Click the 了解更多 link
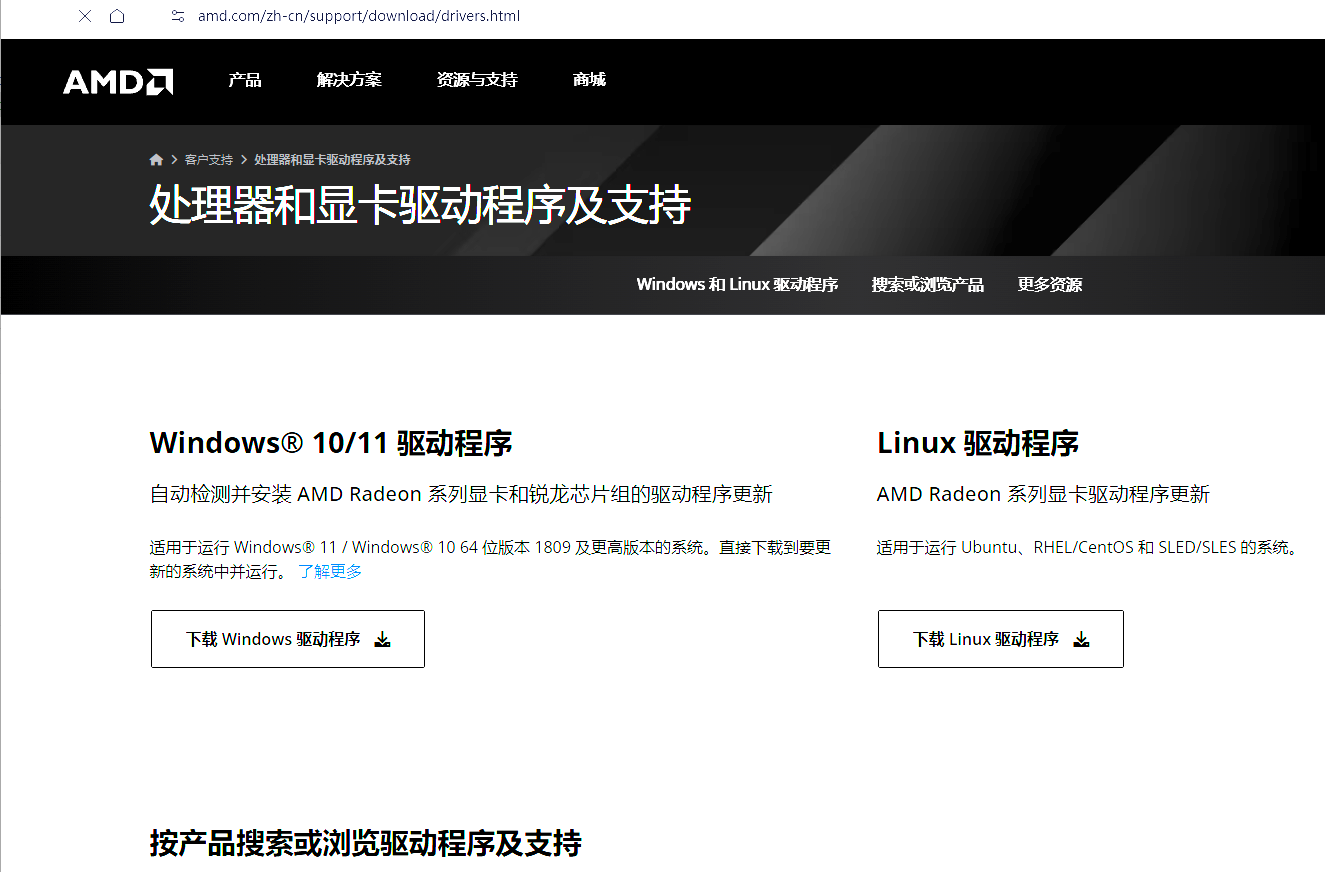 [x=330, y=572]
